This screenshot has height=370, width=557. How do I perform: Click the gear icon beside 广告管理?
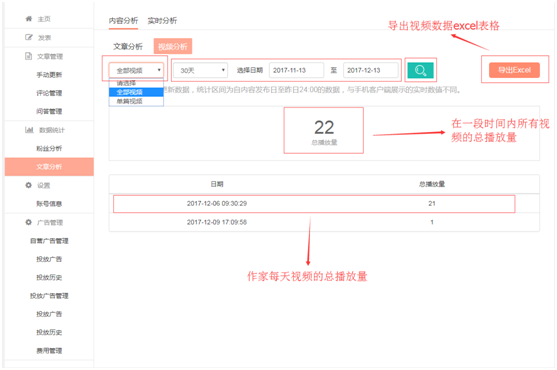pyautogui.click(x=28, y=222)
